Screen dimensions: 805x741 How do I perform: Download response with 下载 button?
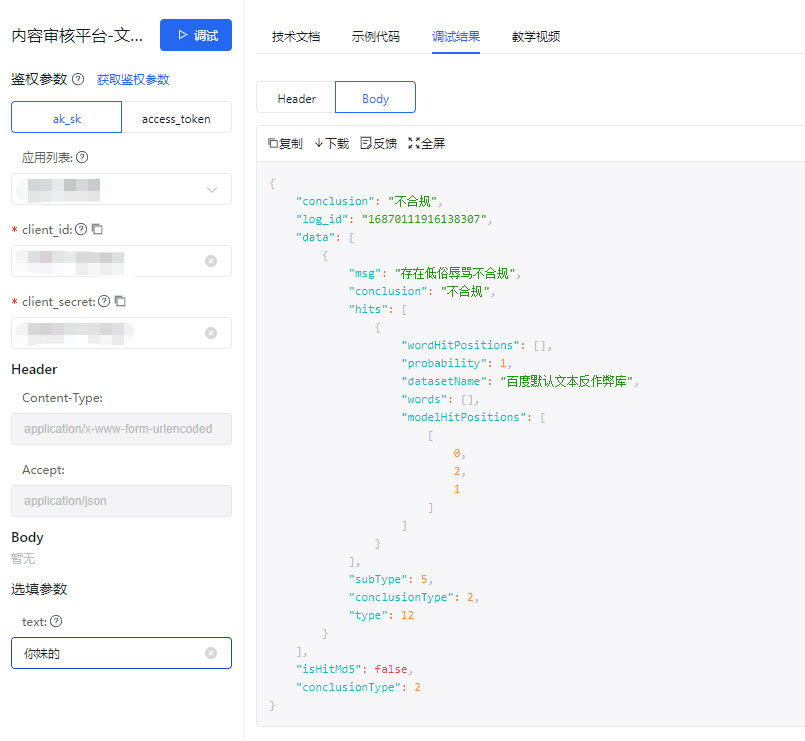(x=332, y=143)
